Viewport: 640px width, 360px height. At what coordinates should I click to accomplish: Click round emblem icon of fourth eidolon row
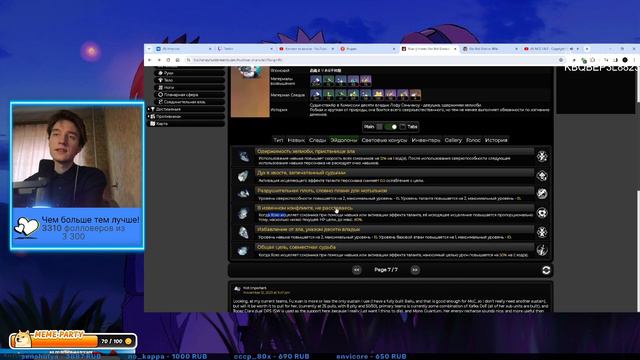pos(542,213)
